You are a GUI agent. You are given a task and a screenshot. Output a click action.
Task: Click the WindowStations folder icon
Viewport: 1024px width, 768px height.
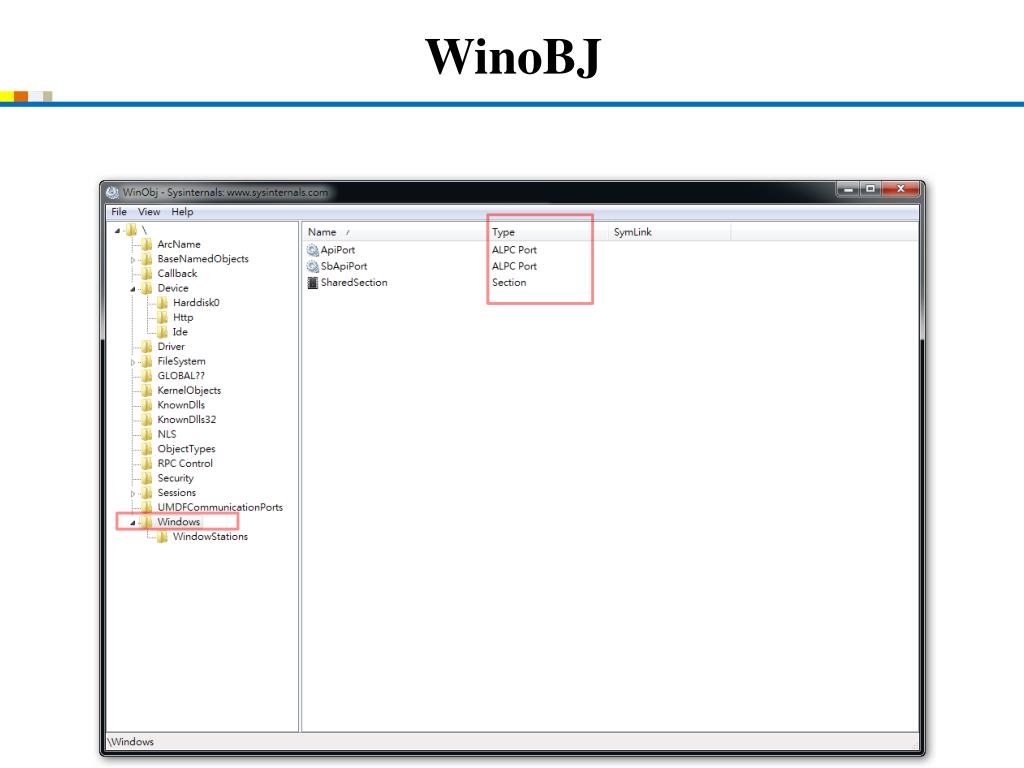163,537
